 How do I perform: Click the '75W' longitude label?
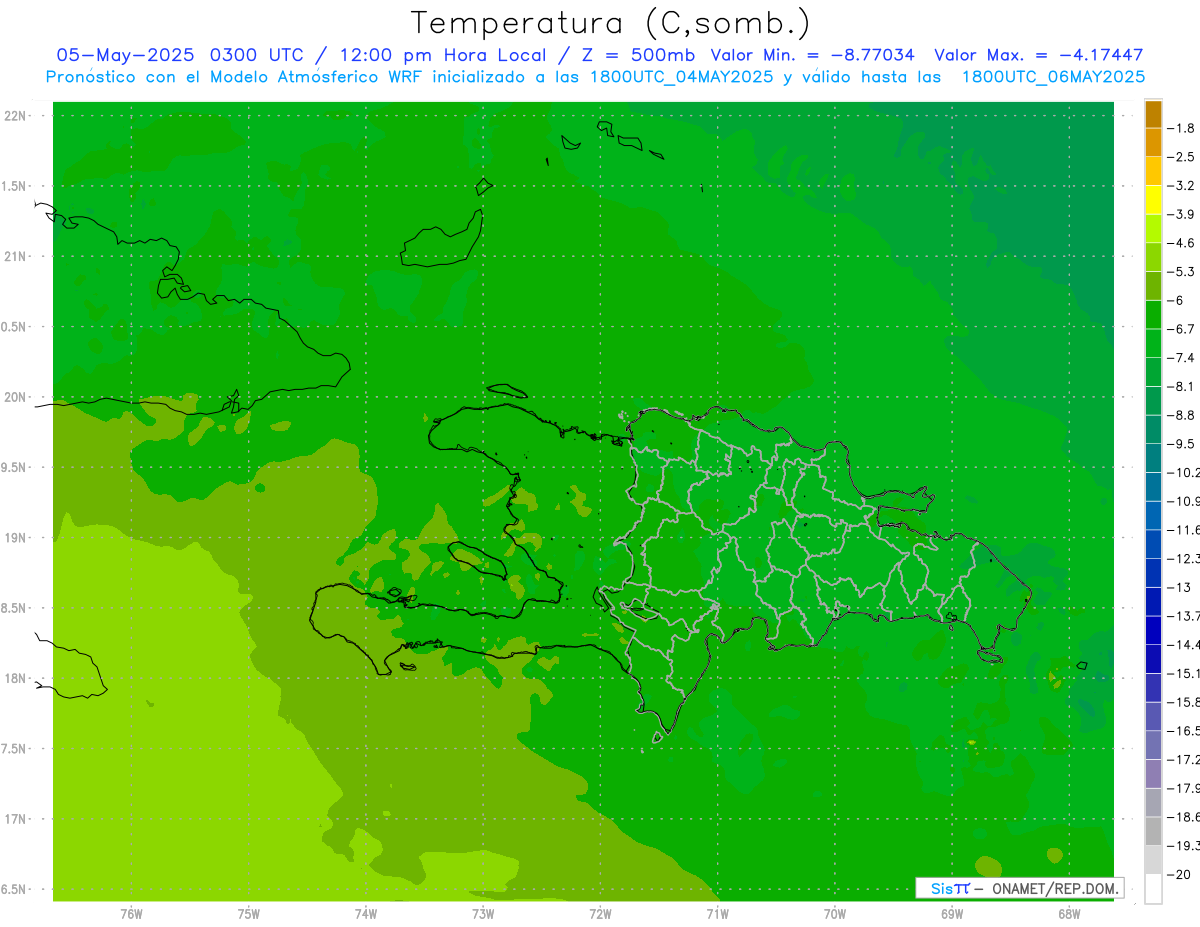[x=249, y=913]
